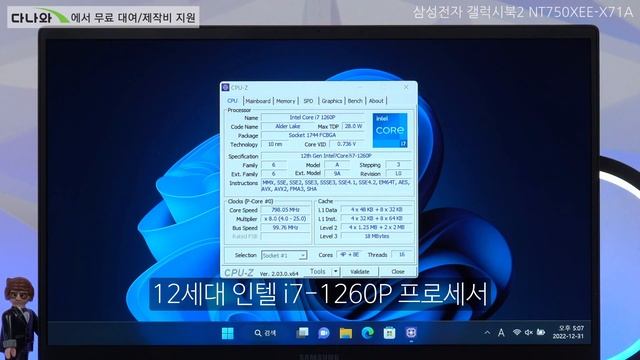Screen dimensions: 640x360
Task: Click the Level 2 cache value
Action: click(x=376, y=227)
